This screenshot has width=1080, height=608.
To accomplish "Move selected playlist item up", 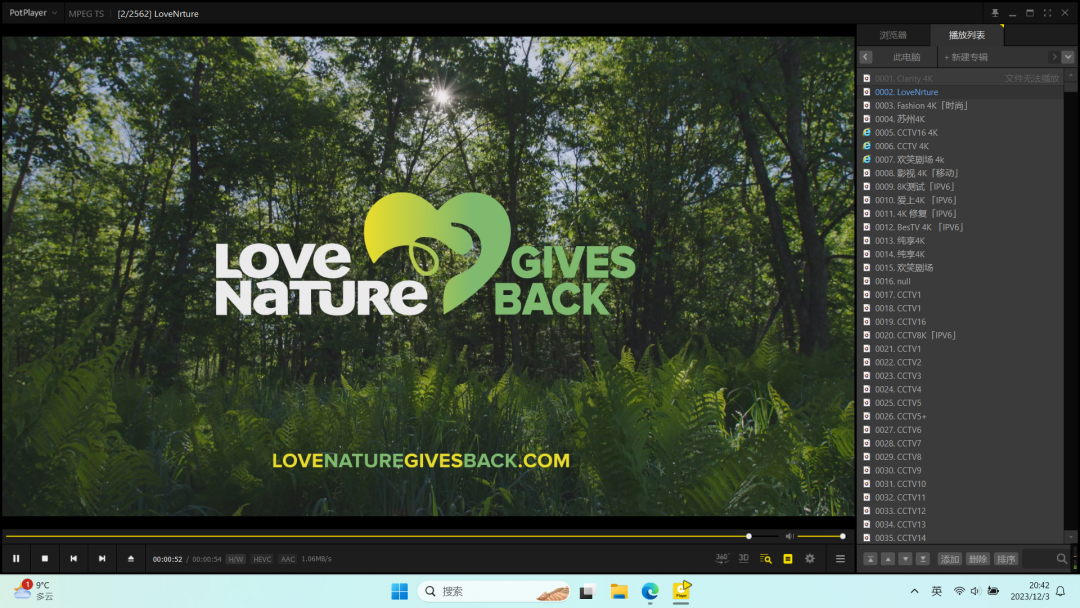I will [x=888, y=559].
